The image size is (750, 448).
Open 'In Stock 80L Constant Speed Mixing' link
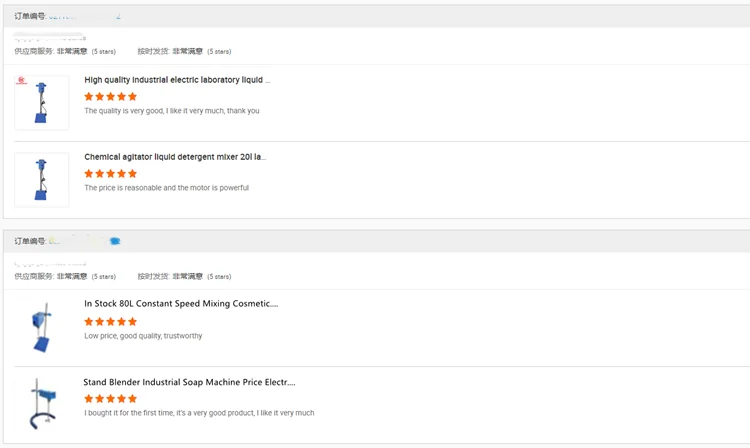coord(181,304)
